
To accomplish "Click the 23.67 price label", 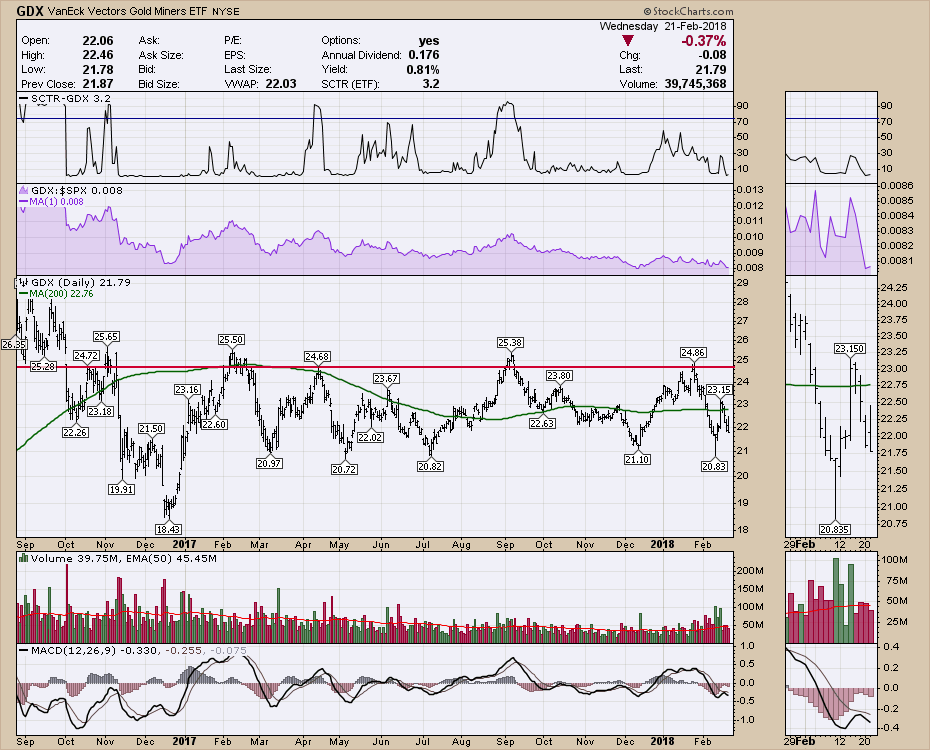I will pos(386,378).
